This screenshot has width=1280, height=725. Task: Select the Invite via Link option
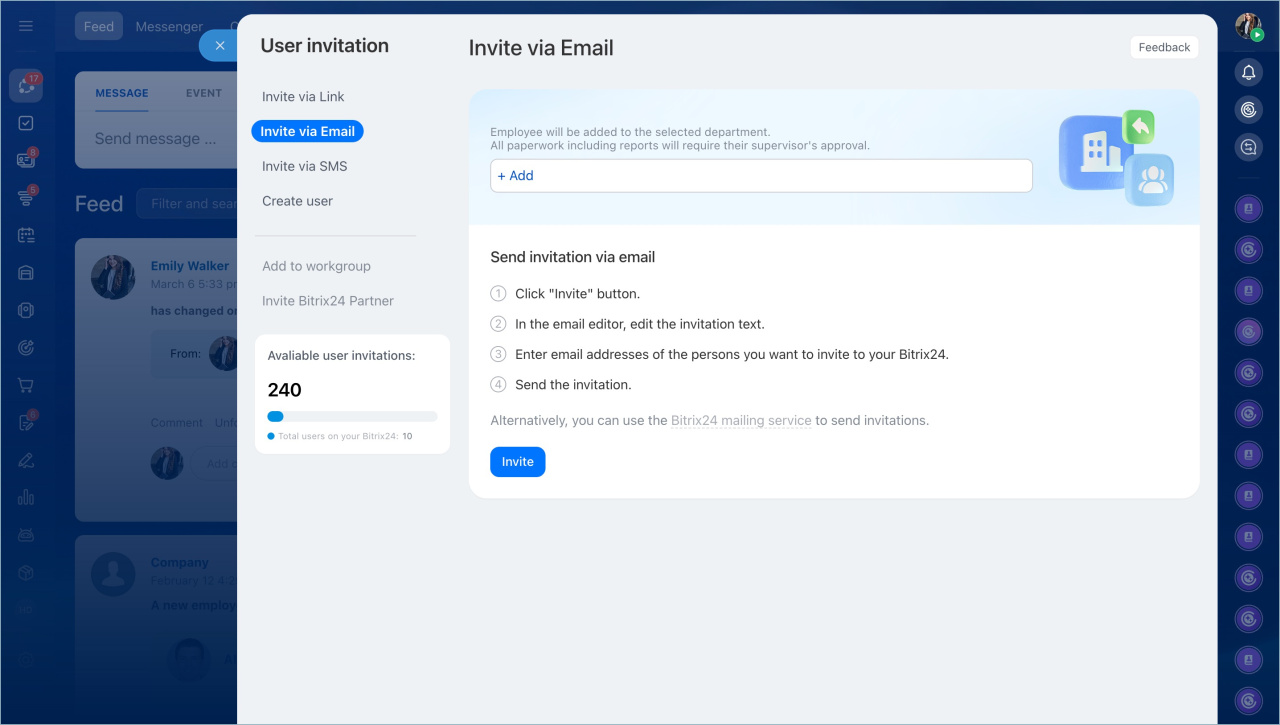pyautogui.click(x=303, y=97)
